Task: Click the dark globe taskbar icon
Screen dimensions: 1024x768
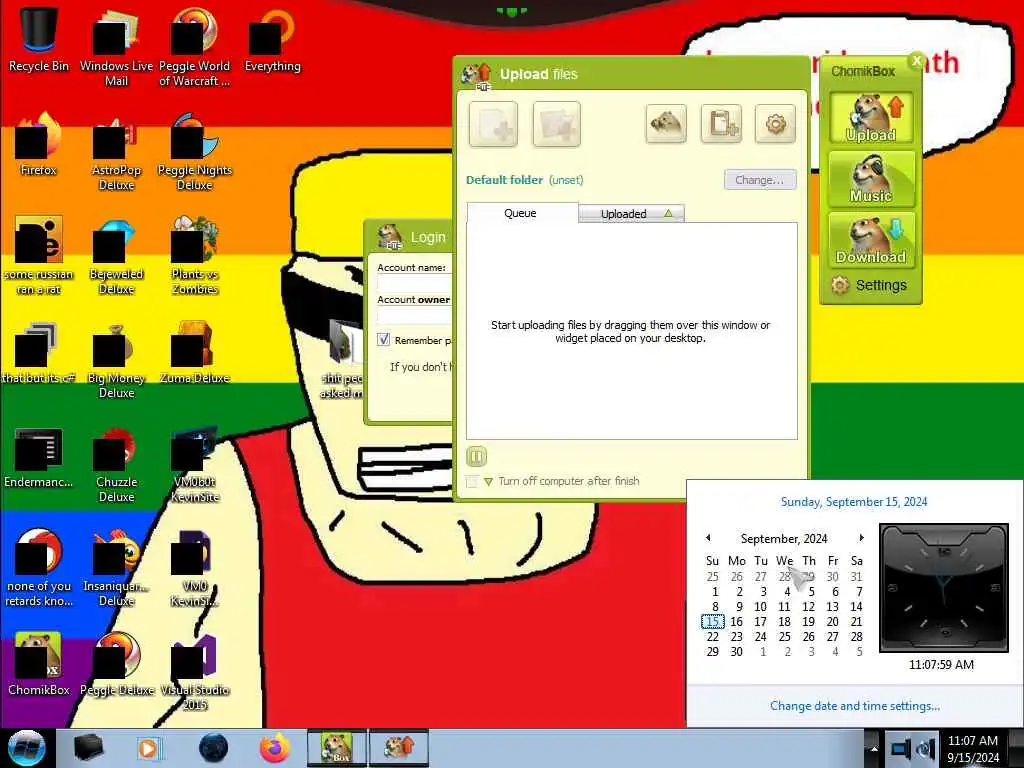Action: [x=214, y=748]
